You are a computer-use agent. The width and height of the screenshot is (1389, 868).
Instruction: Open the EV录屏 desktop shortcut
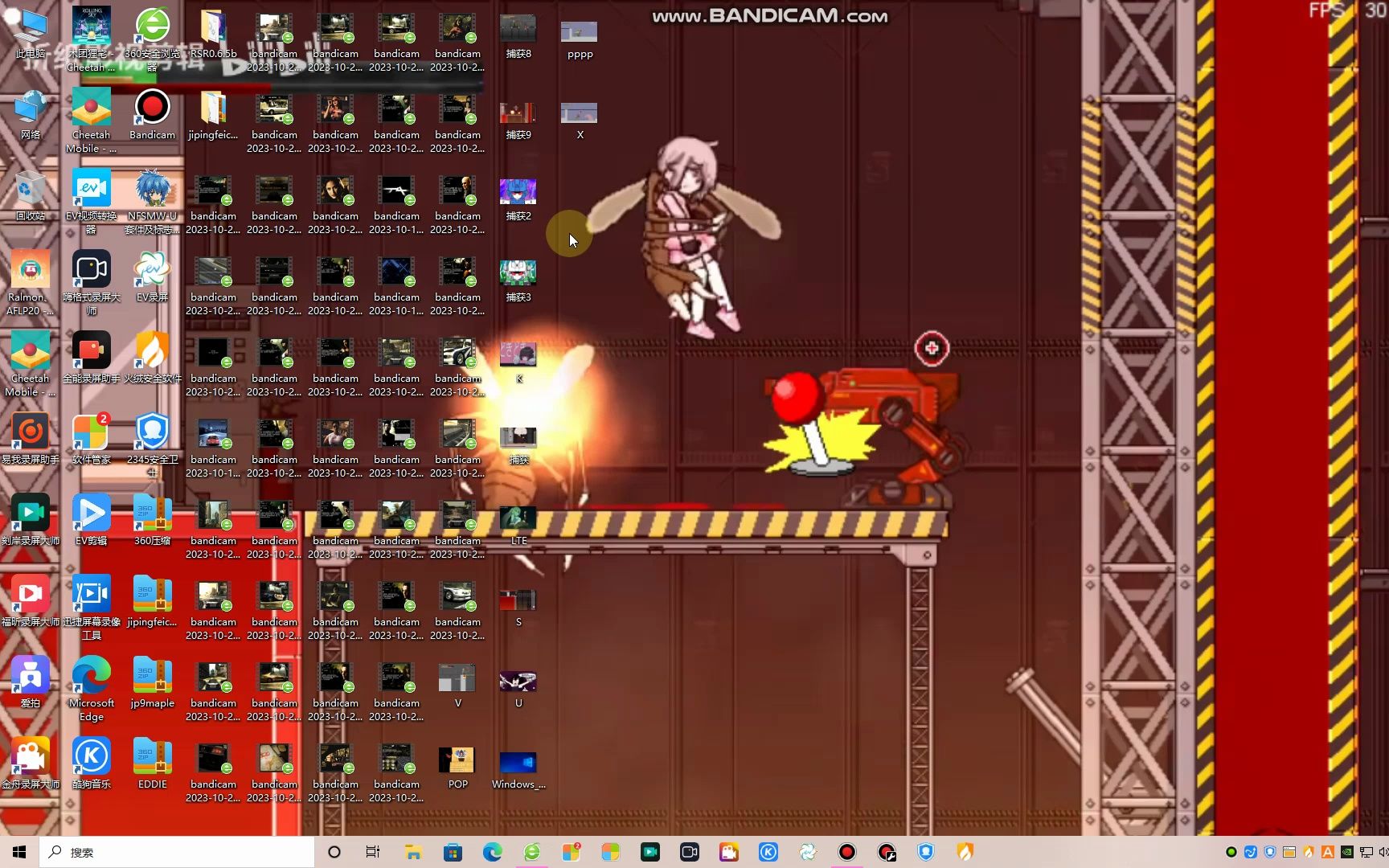[x=152, y=276]
